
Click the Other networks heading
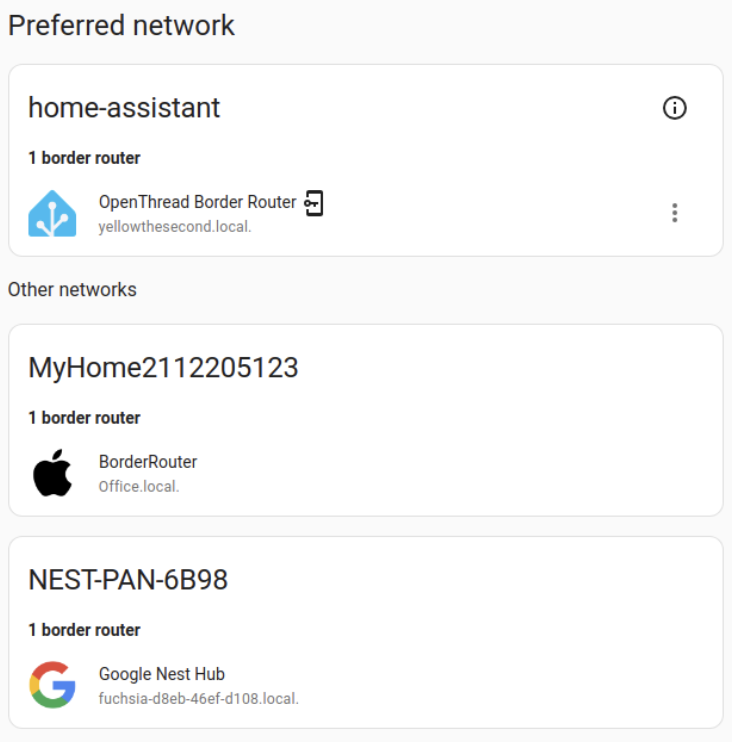coord(72,290)
